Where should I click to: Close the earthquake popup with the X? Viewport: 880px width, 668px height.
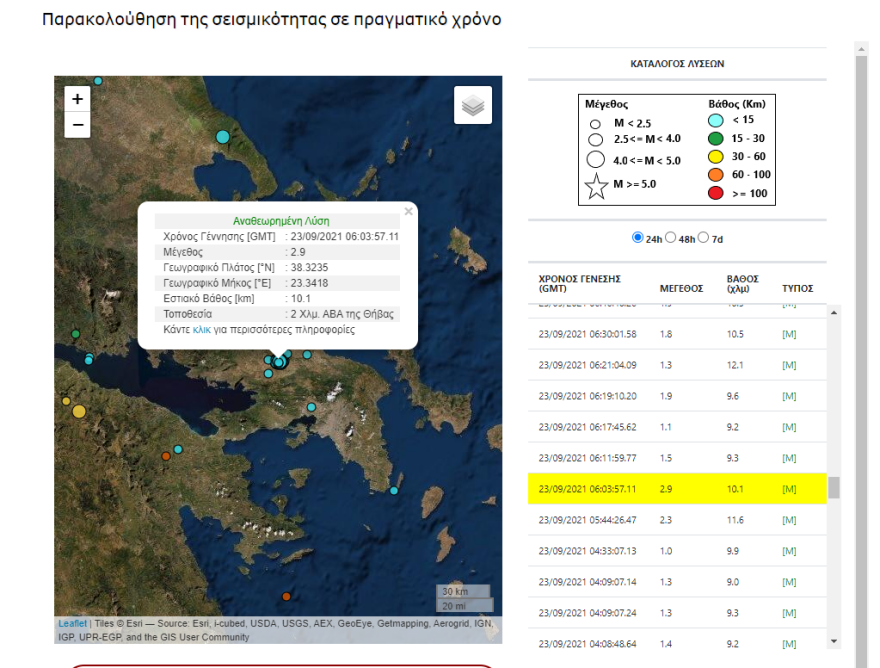408,211
